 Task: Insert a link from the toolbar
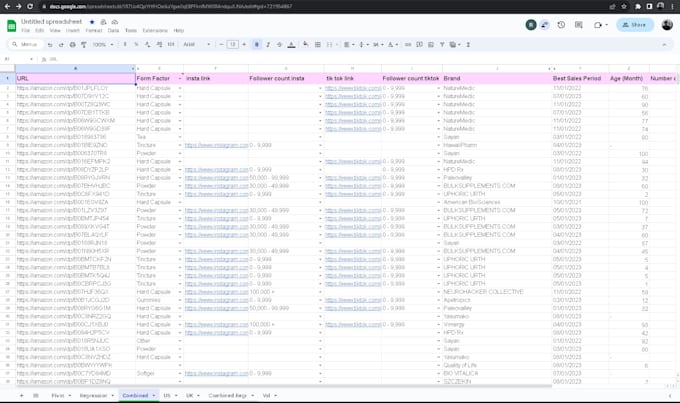(408, 44)
